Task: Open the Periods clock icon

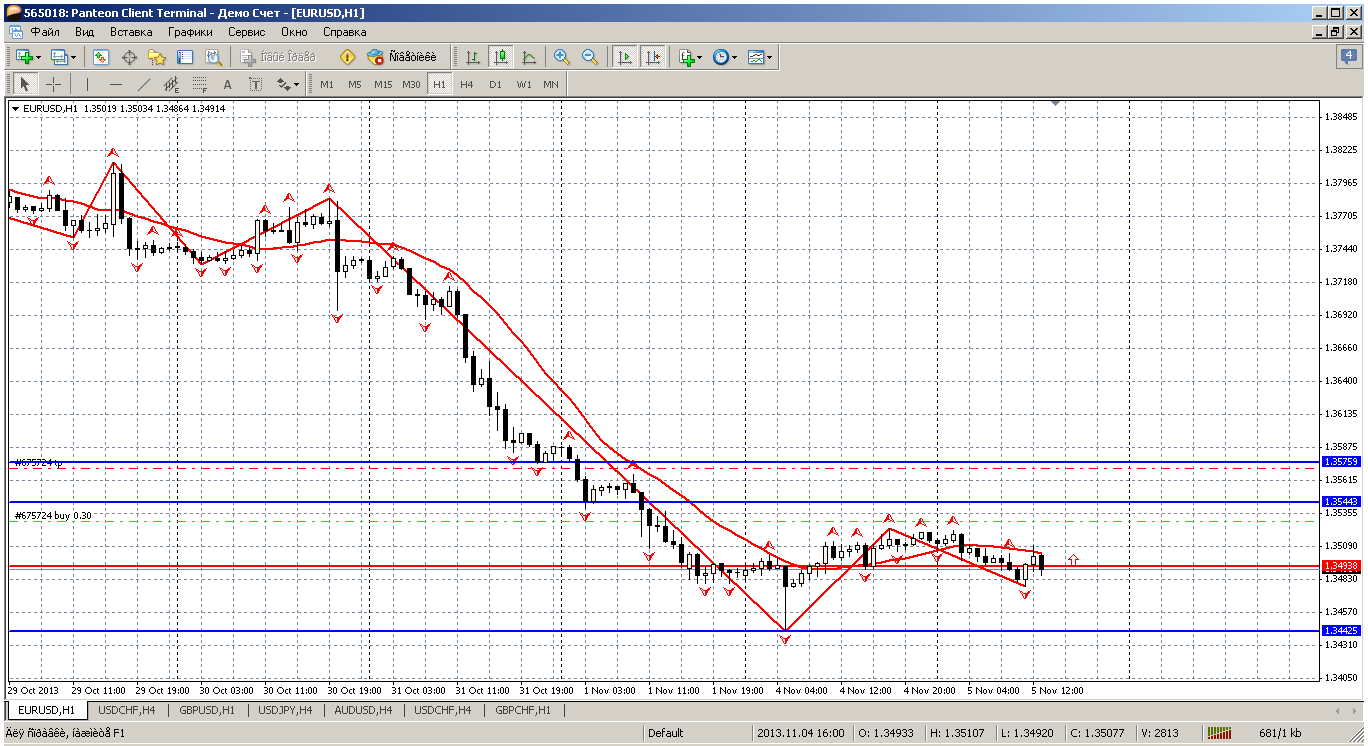Action: point(720,58)
